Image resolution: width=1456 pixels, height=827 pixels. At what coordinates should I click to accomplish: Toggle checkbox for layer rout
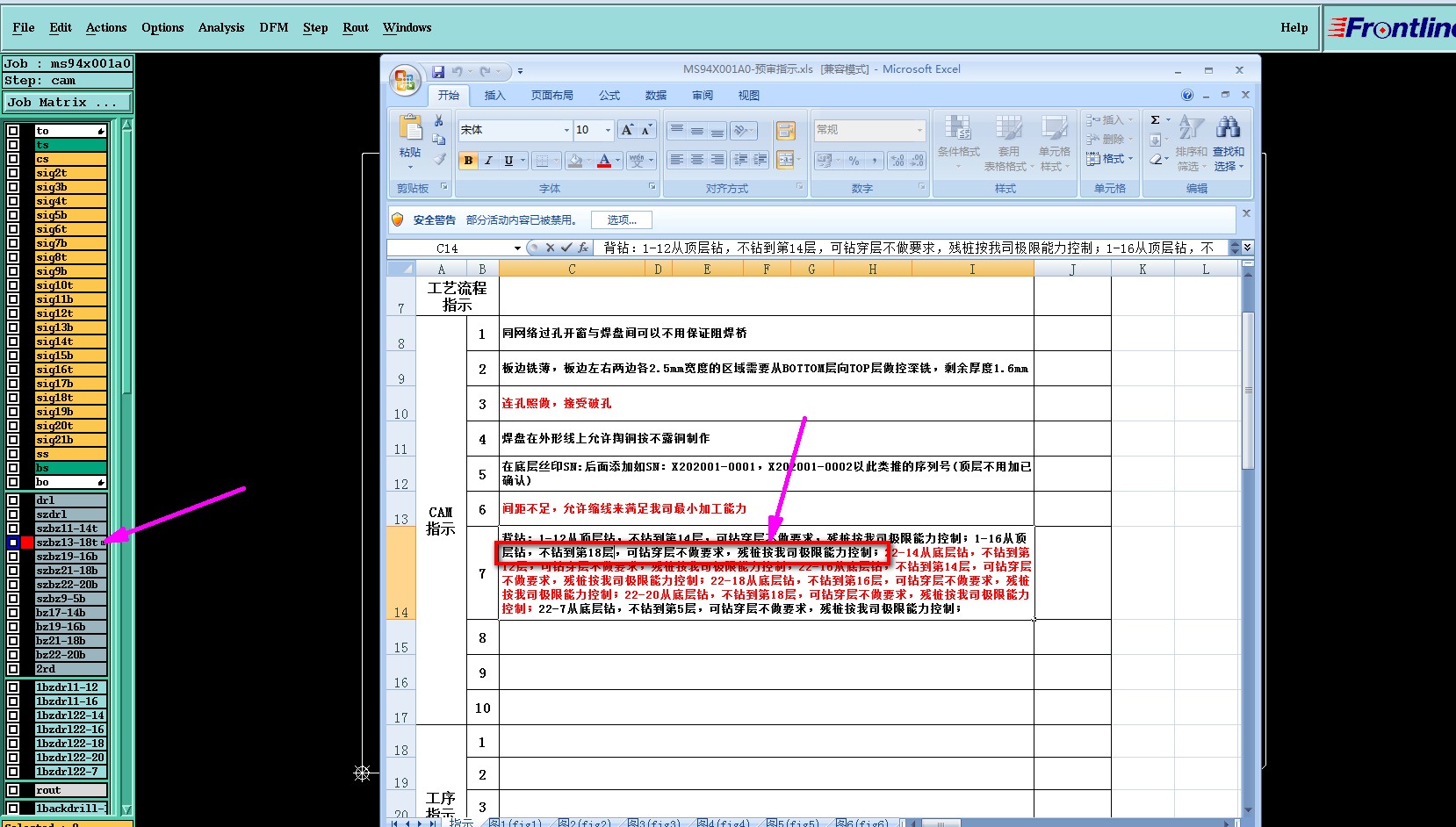(13, 790)
